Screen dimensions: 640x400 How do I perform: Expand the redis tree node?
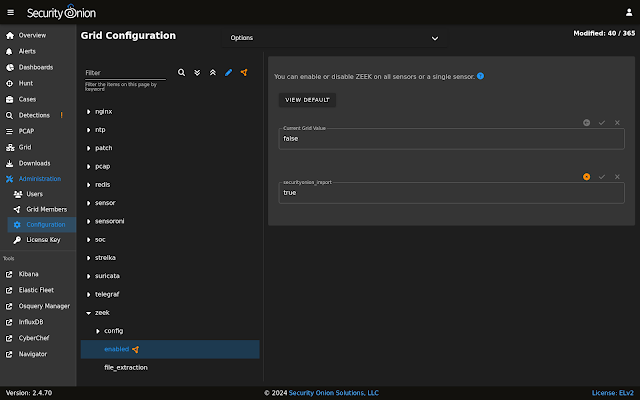pos(89,184)
